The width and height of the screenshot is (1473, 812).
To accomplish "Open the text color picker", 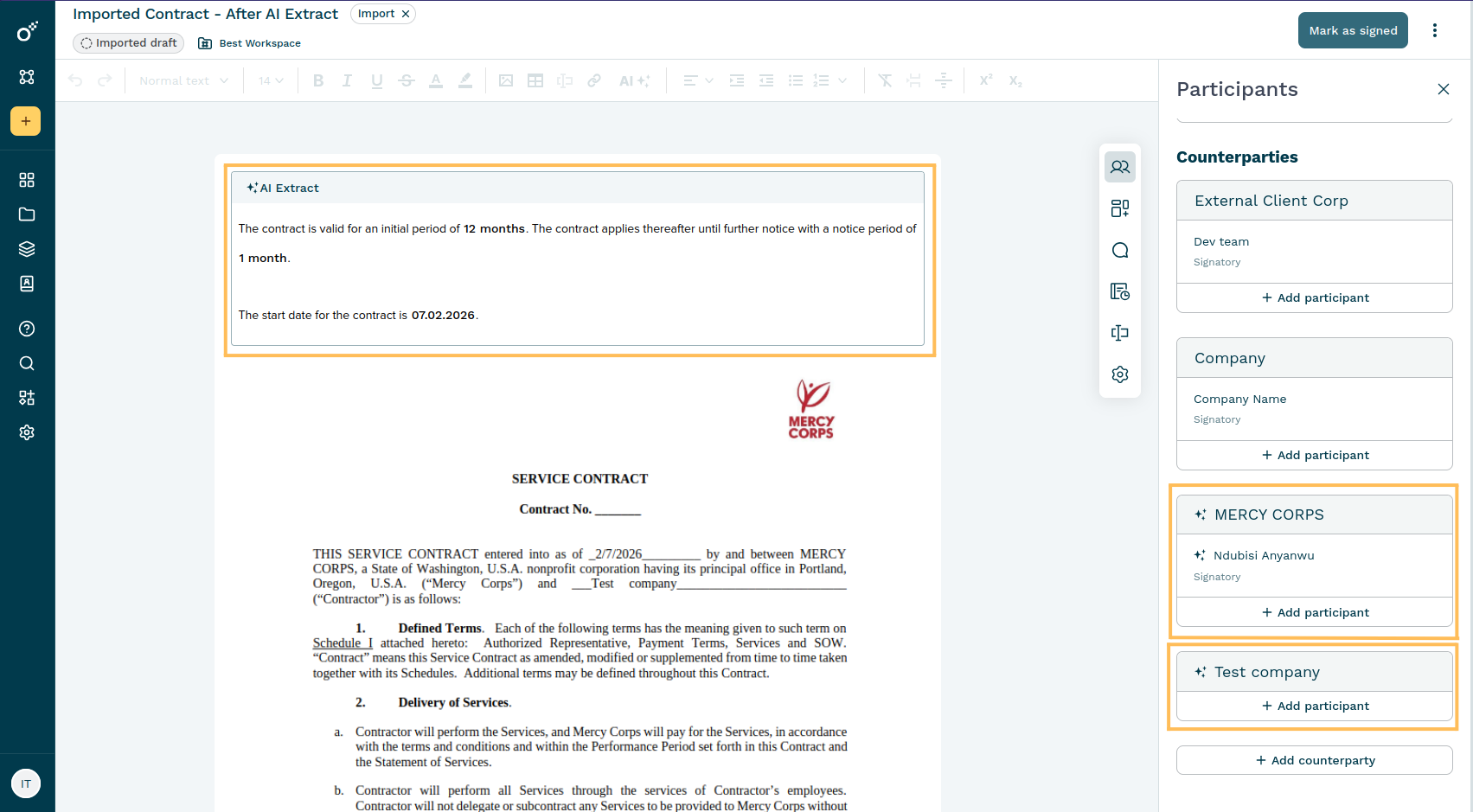I will click(x=436, y=80).
